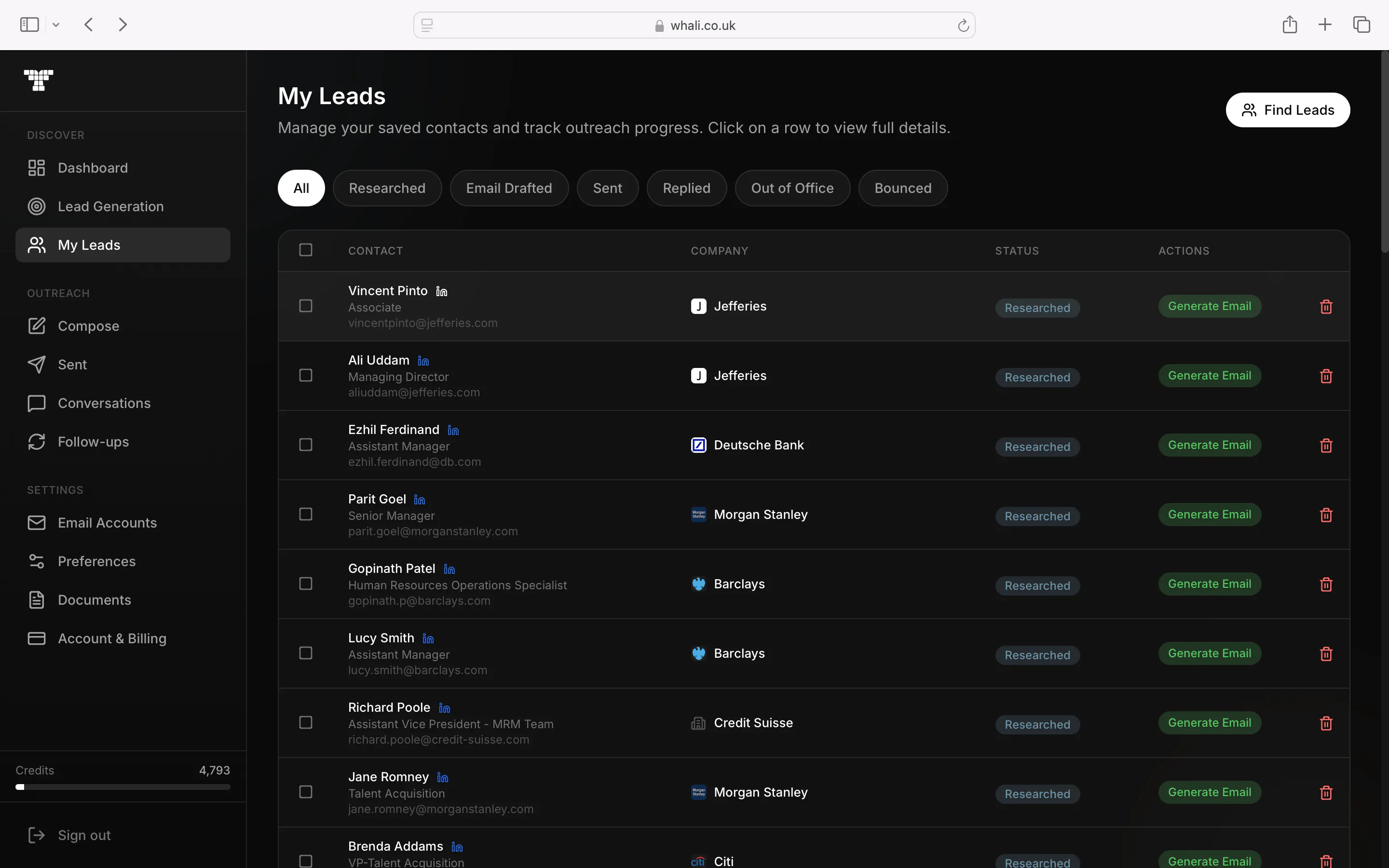Click the trash icon for Richard Poole

1326,723
